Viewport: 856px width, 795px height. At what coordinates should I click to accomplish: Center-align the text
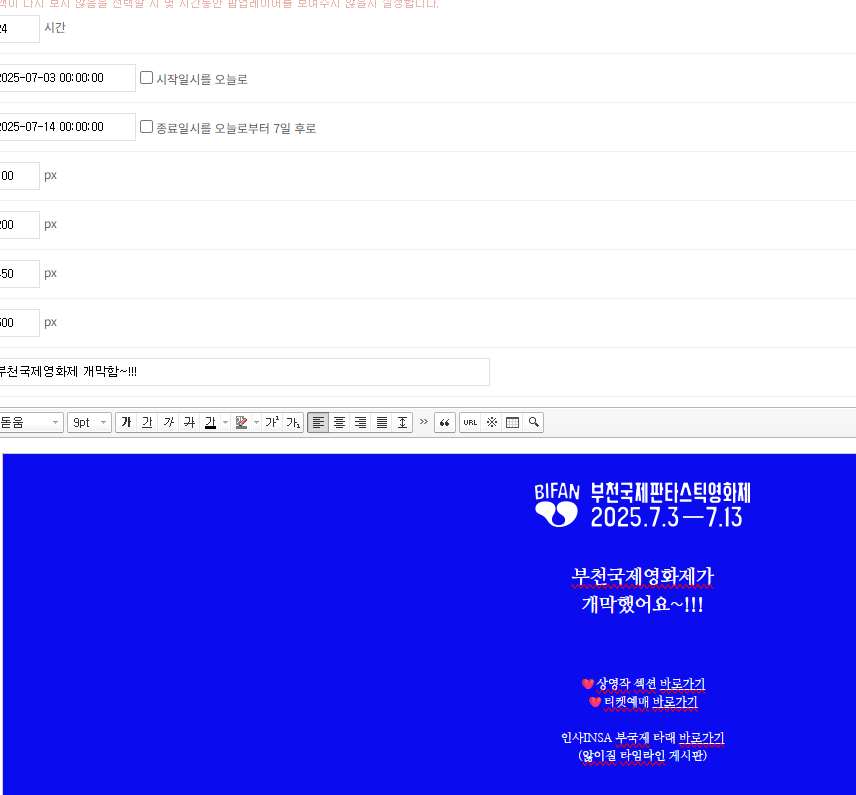coord(340,423)
